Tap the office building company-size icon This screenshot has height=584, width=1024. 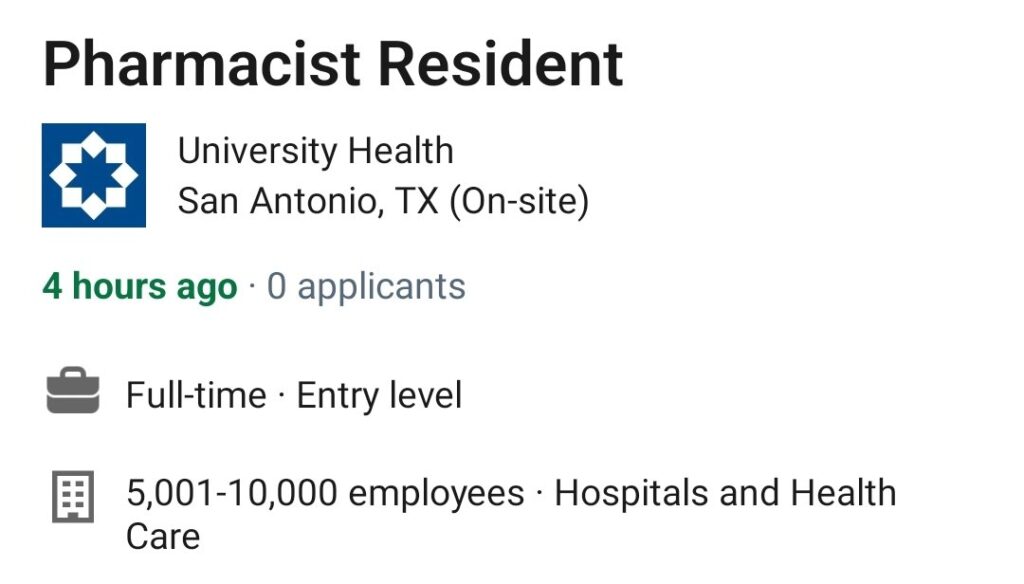click(x=72, y=496)
